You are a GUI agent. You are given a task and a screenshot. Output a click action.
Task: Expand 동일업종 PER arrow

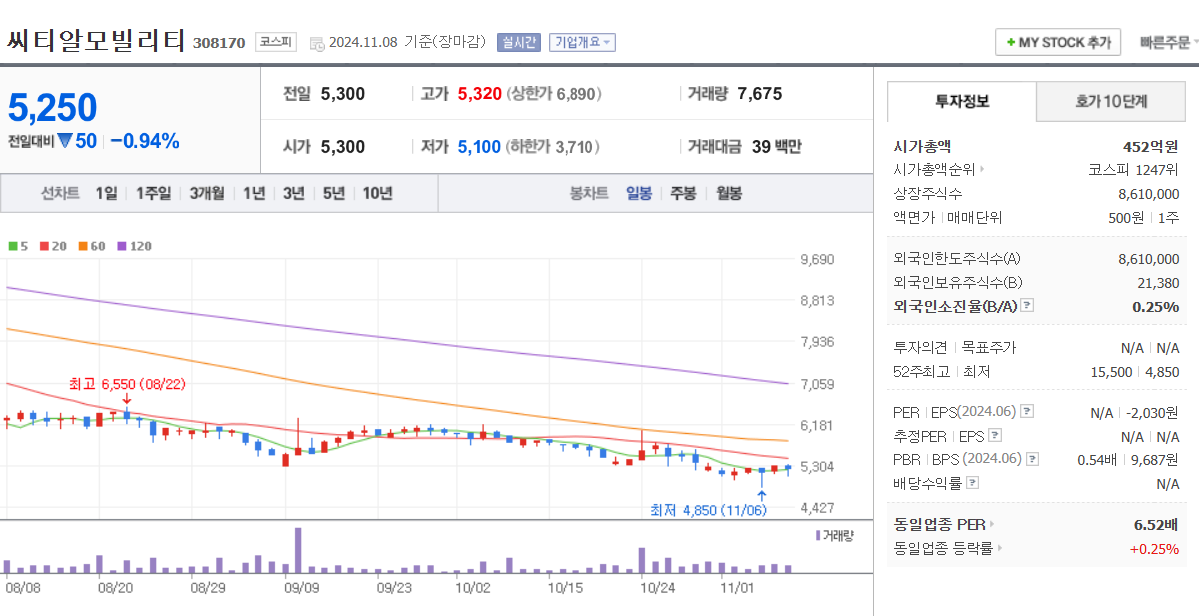point(993,524)
